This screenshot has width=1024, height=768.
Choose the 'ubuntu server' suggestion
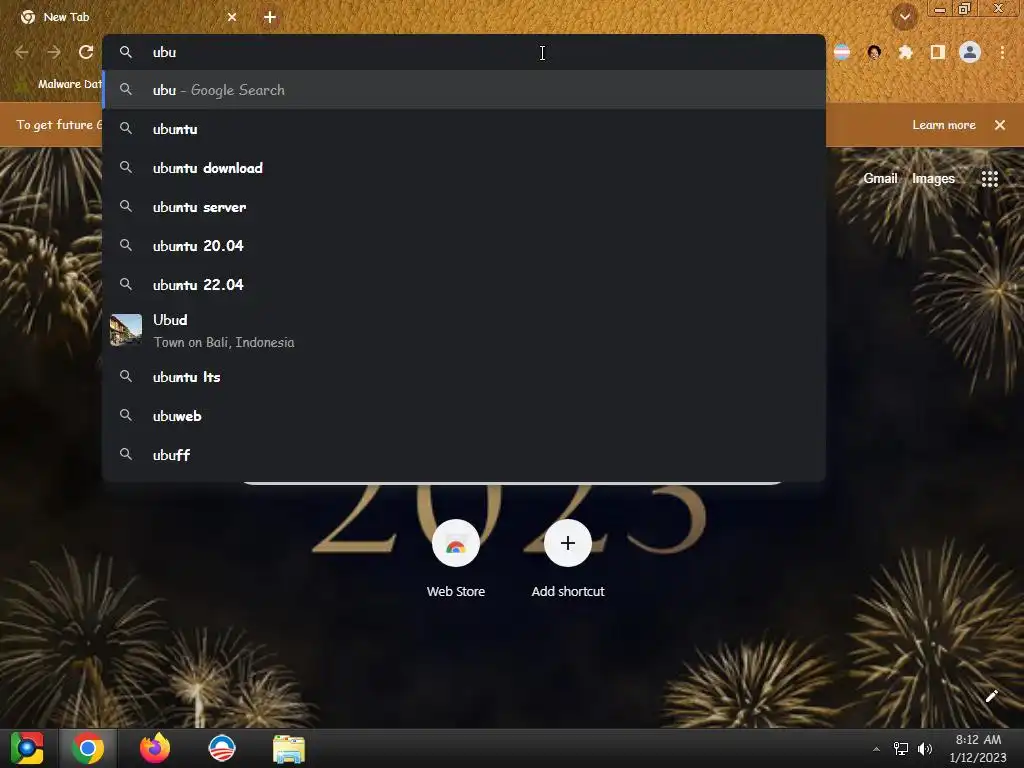(x=464, y=207)
